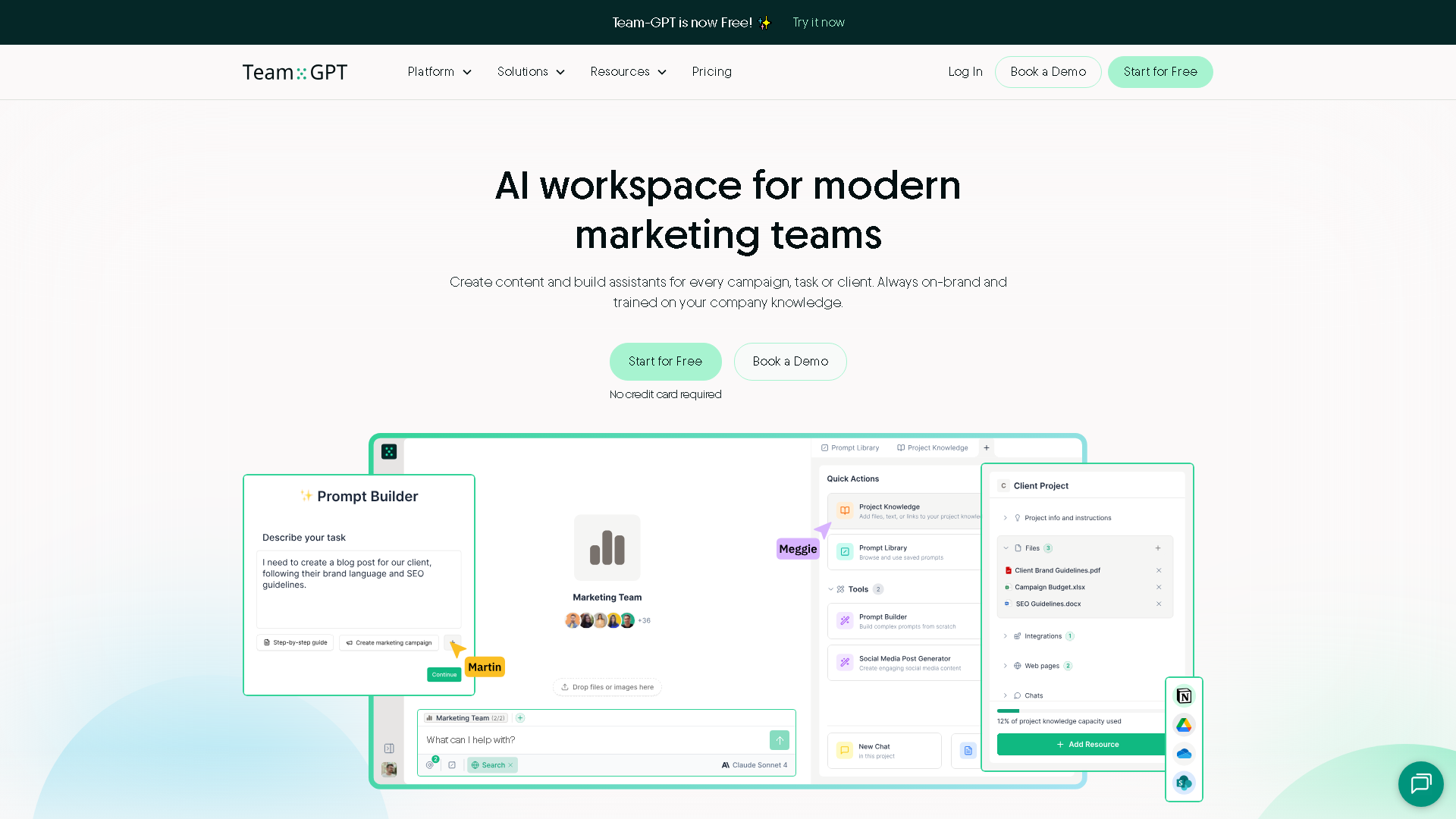
Task: Click the OneDrive integration icon
Action: click(x=1184, y=753)
